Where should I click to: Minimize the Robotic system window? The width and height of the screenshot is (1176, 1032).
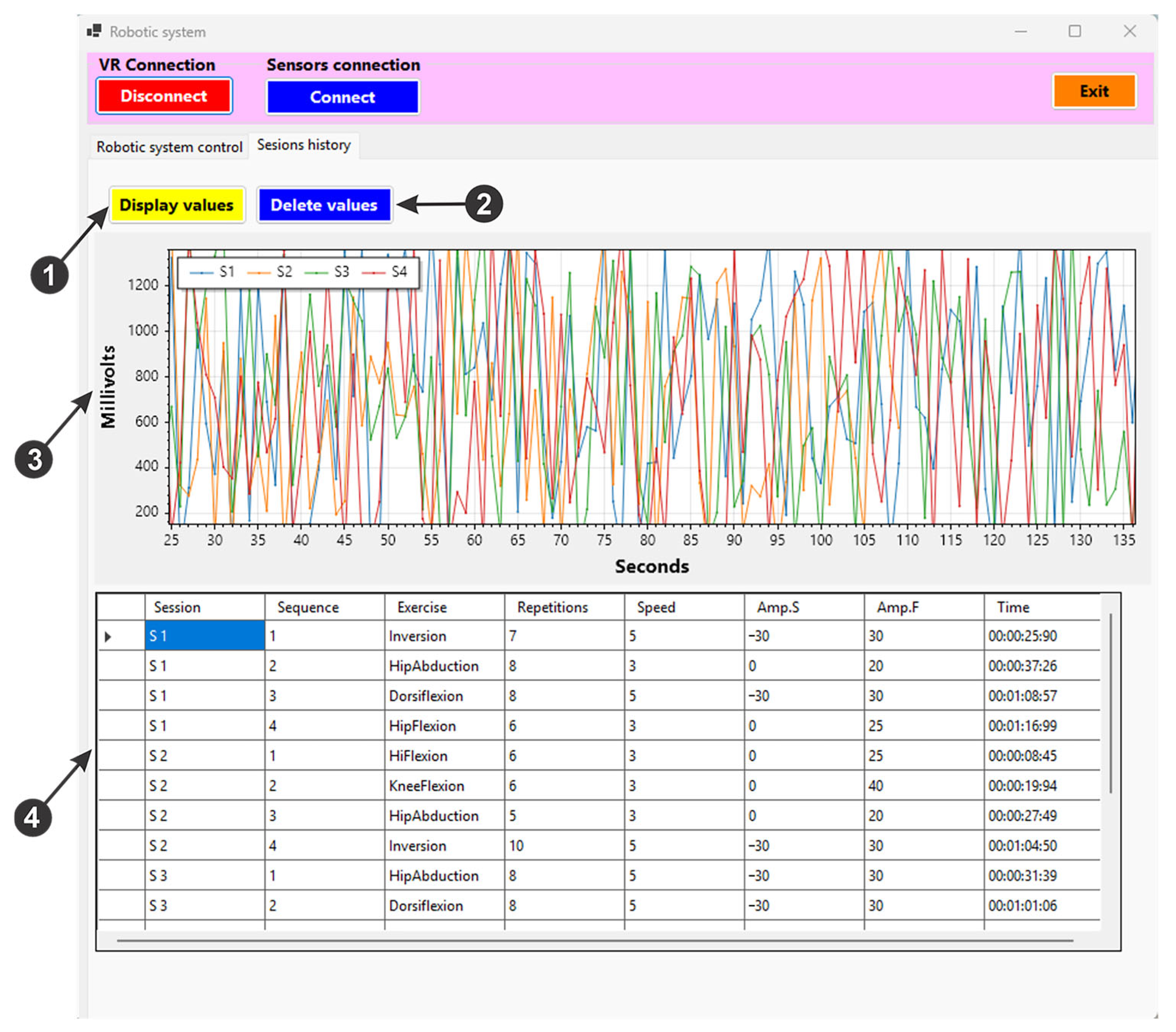1021,32
